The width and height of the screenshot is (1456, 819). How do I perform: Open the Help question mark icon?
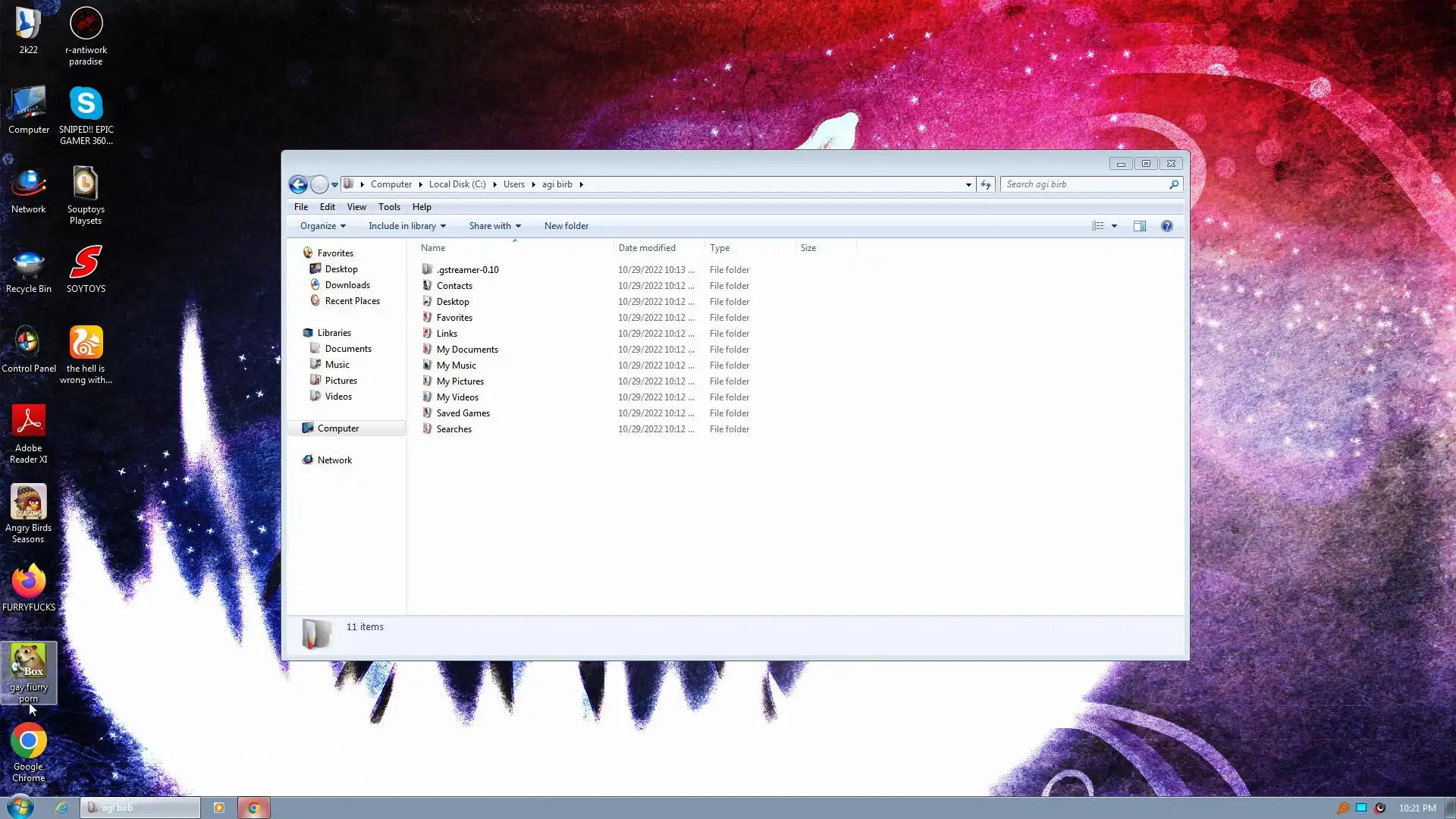[1166, 226]
